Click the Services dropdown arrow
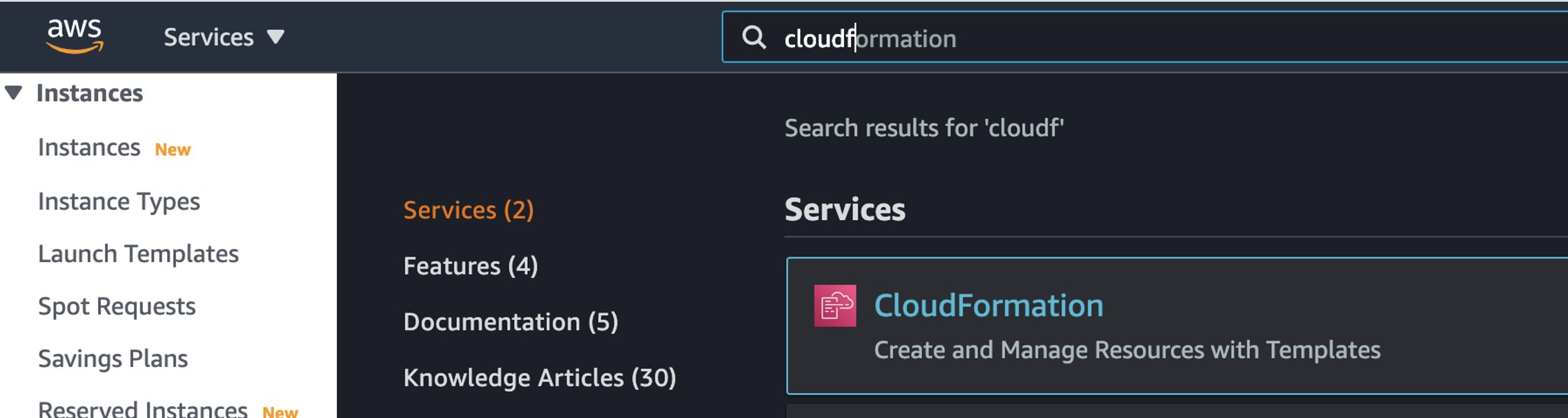The image size is (1568, 418). click(x=276, y=37)
